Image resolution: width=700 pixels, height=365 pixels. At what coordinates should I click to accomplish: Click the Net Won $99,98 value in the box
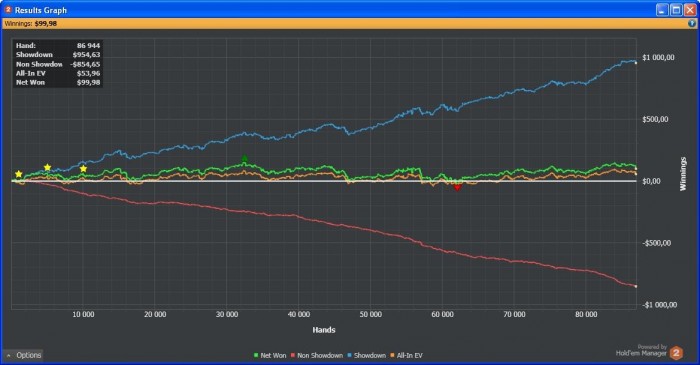point(88,83)
